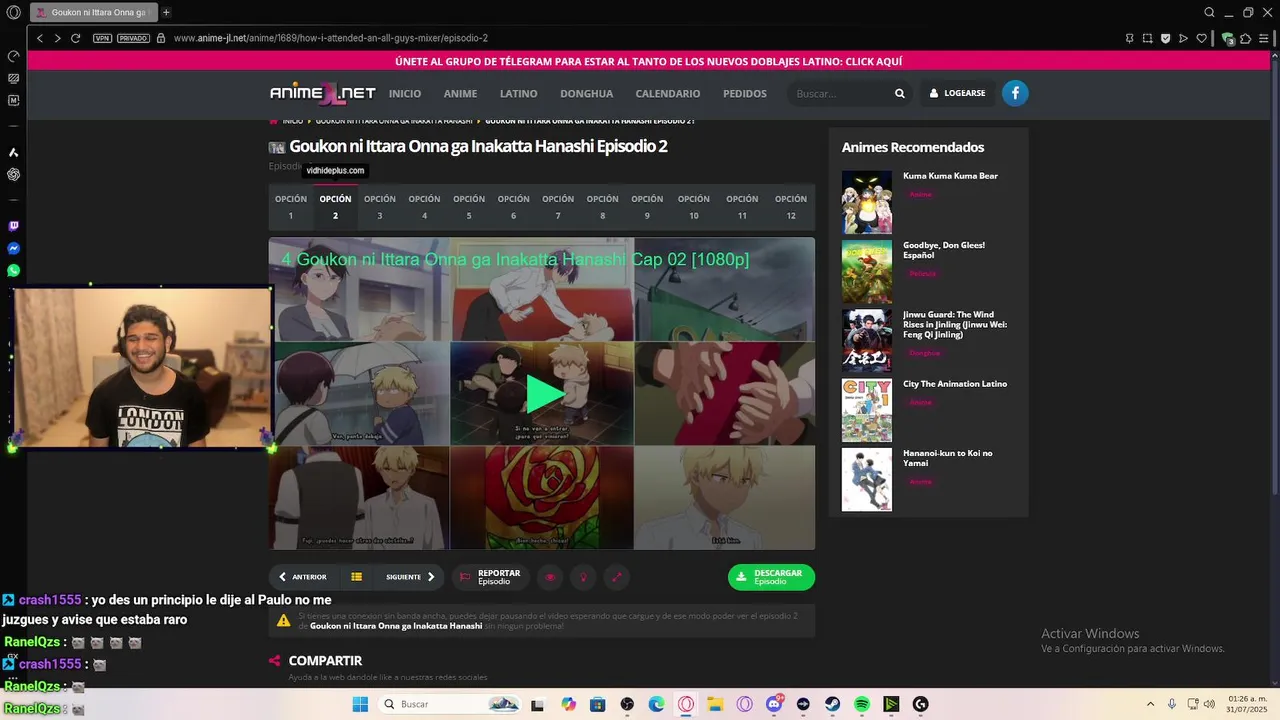This screenshot has height=720, width=1280.
Task: Open Kuma Kuma Kuma Bear recommendation
Action: click(950, 176)
